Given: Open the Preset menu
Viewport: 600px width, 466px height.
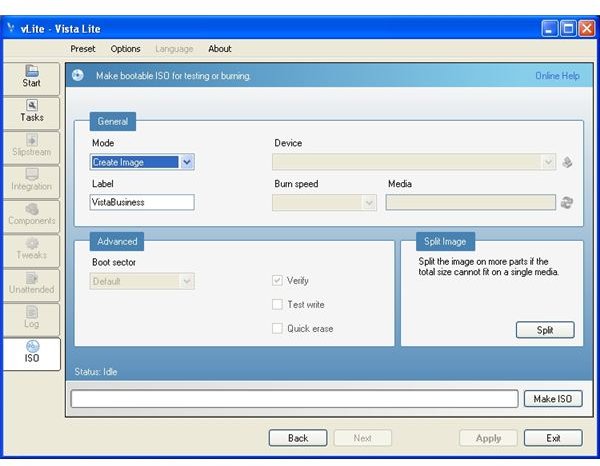Looking at the screenshot, I should pyautogui.click(x=83, y=49).
